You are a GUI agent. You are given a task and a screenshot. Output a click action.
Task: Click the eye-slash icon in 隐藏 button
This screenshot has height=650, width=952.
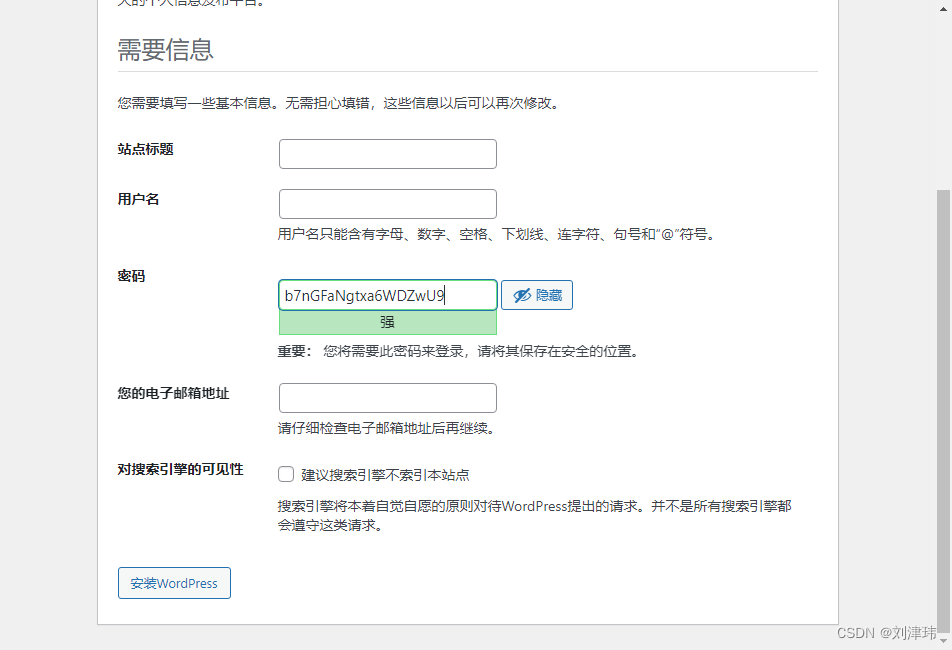pos(522,296)
